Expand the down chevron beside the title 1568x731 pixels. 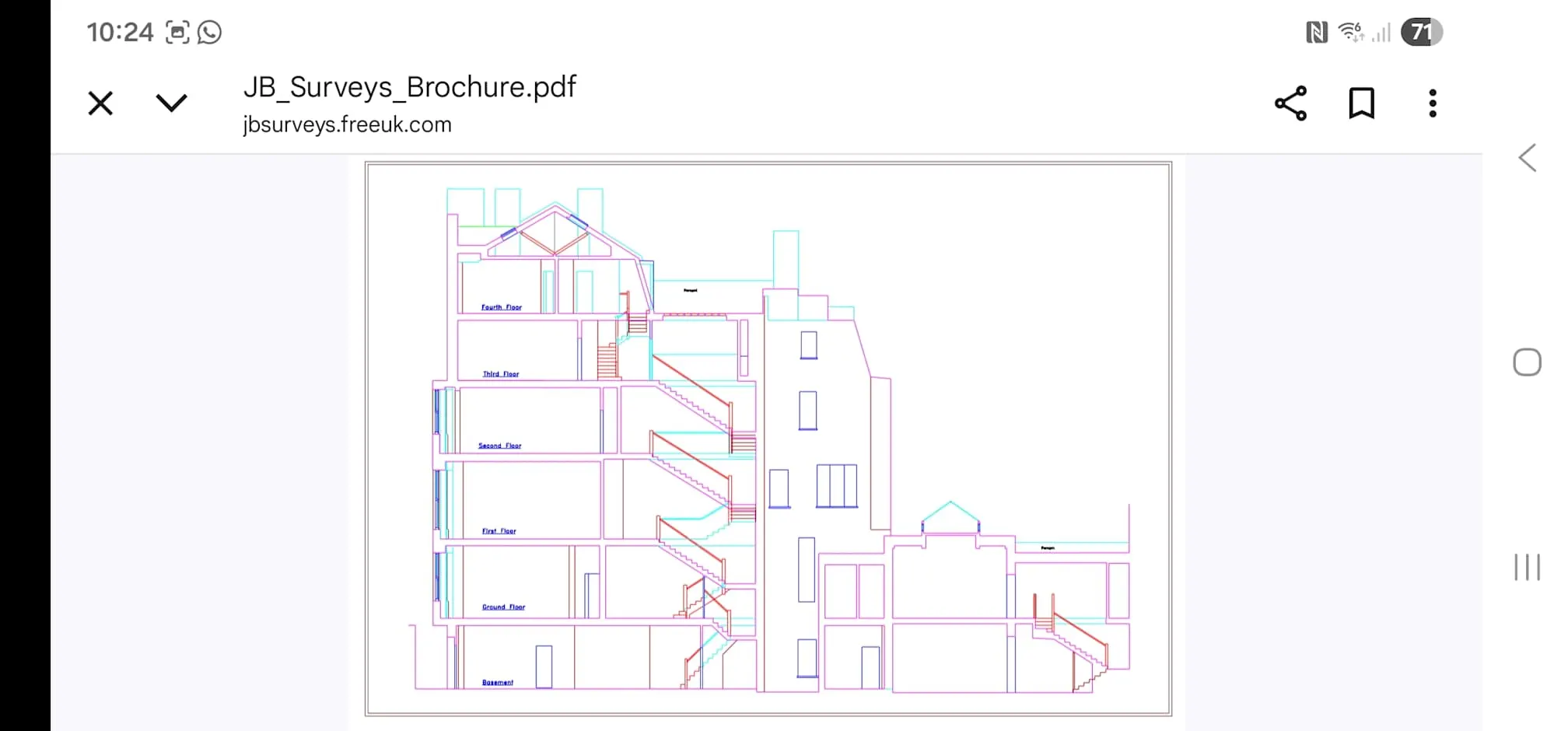(171, 103)
